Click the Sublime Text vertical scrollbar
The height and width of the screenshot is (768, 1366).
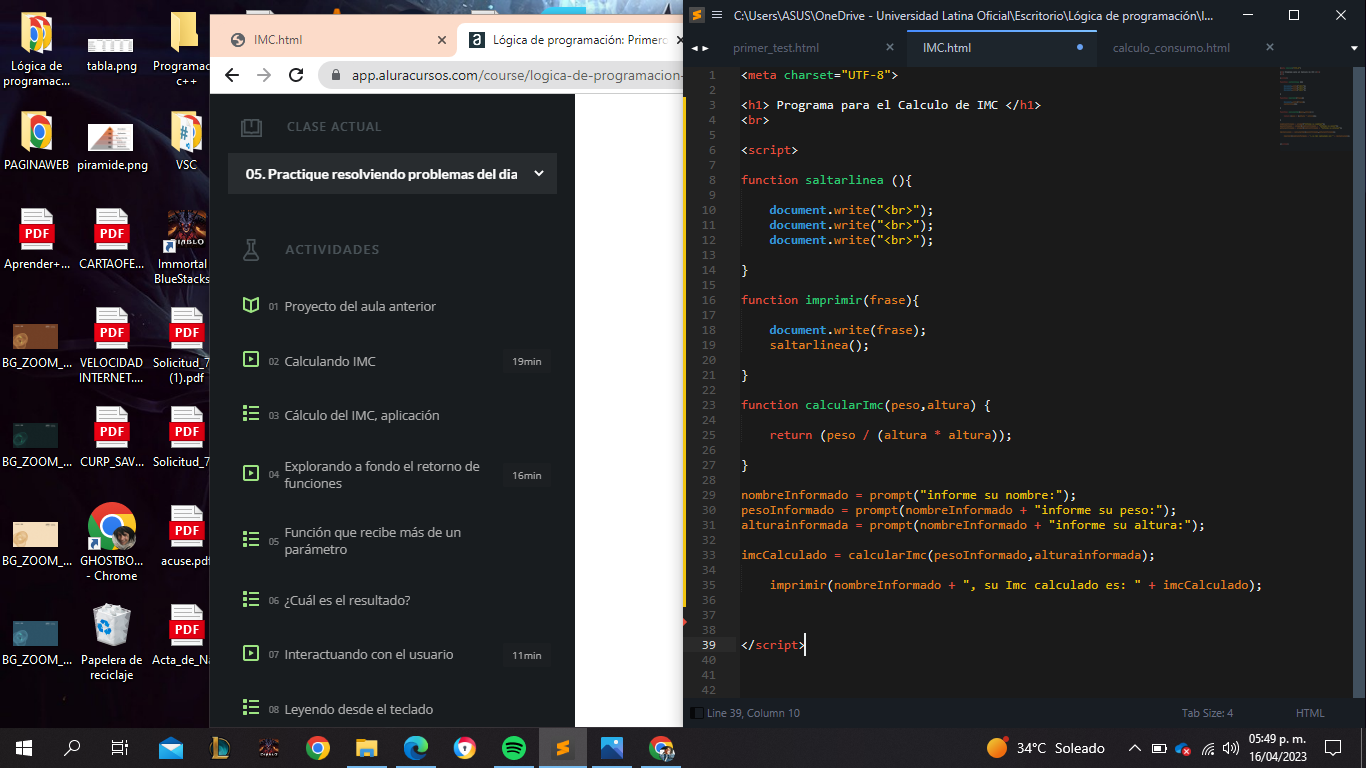point(1359,380)
